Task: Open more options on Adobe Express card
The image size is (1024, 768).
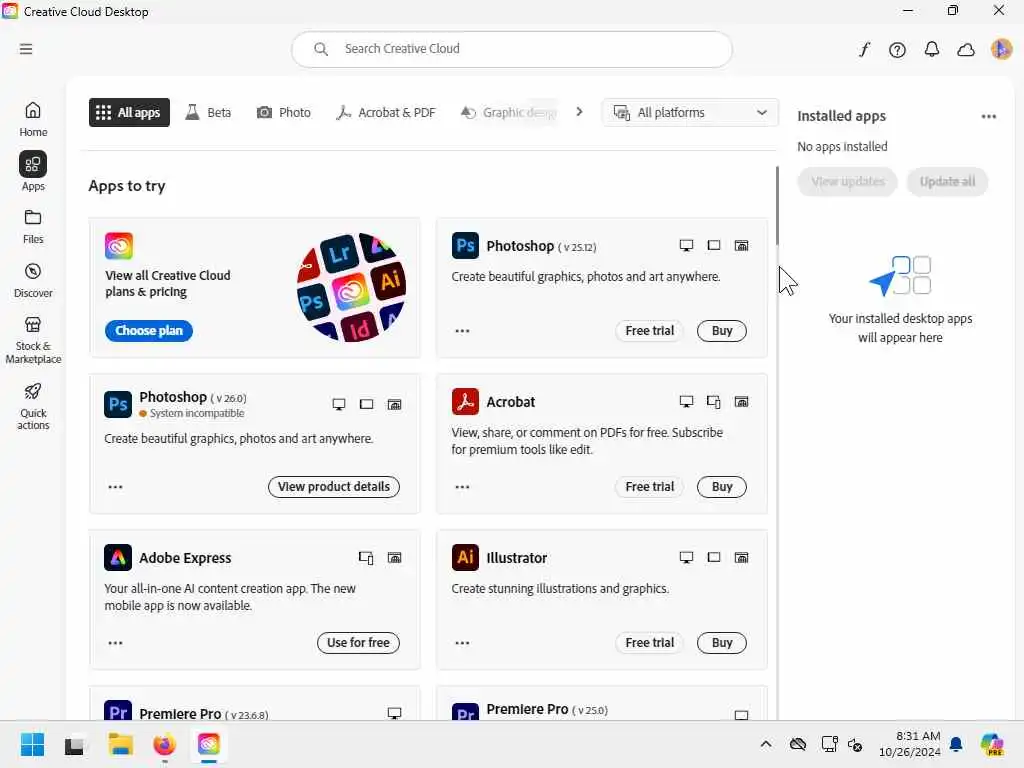Action: pos(116,643)
